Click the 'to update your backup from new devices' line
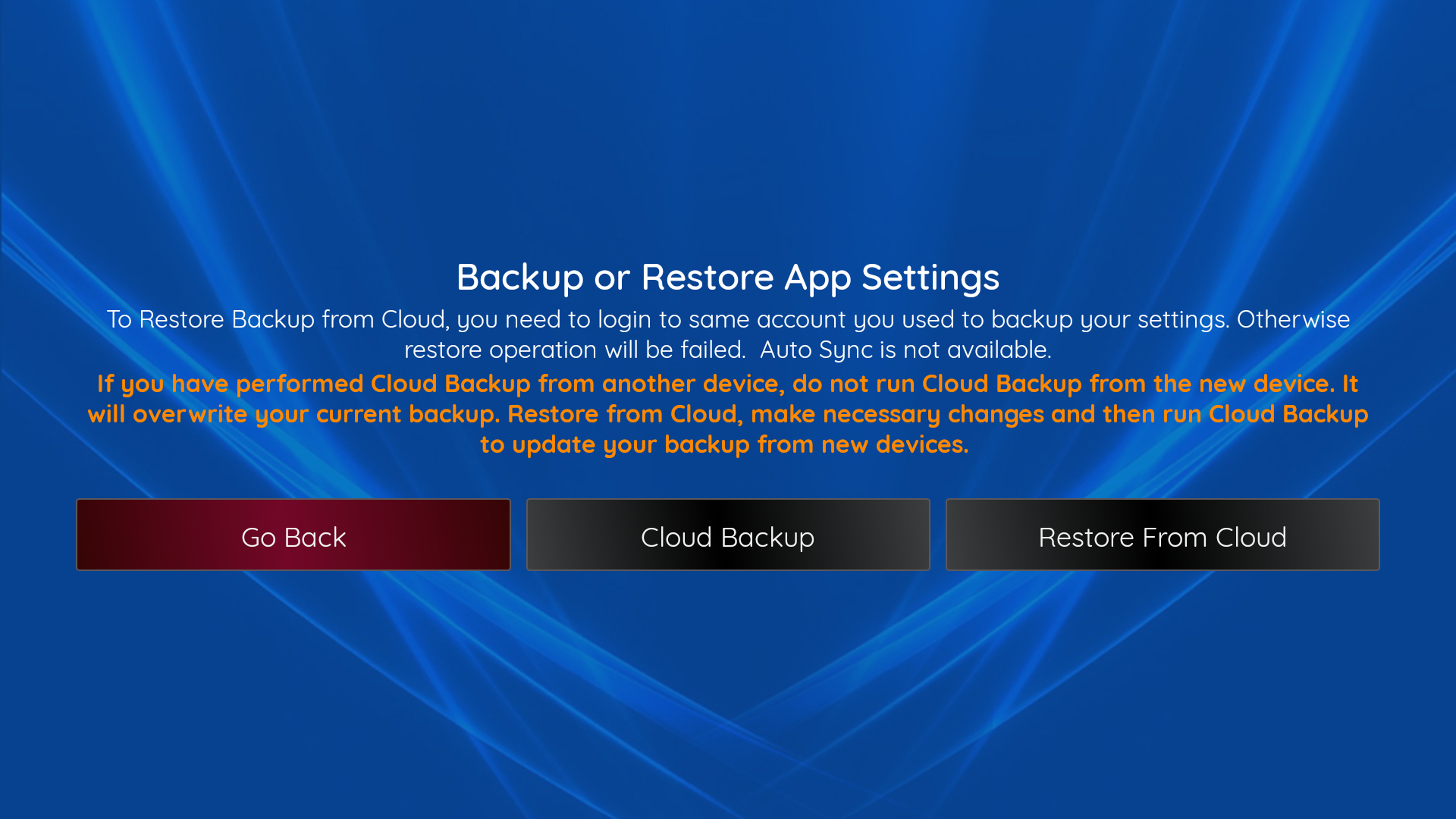 point(724,444)
